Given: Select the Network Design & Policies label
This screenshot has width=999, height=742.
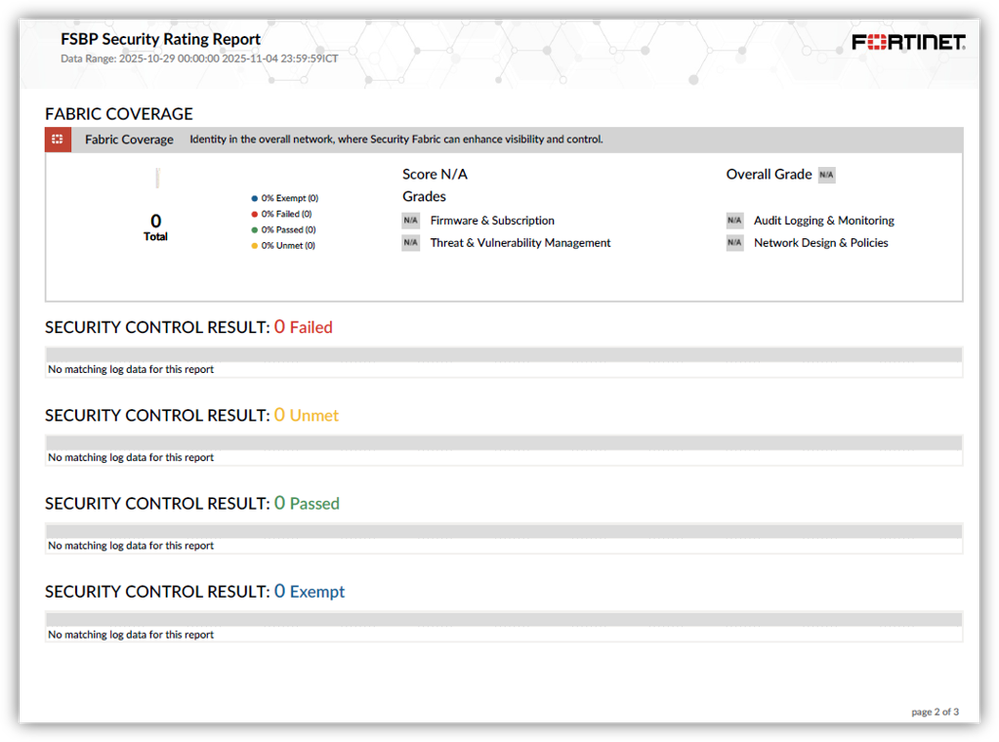Looking at the screenshot, I should coord(820,243).
